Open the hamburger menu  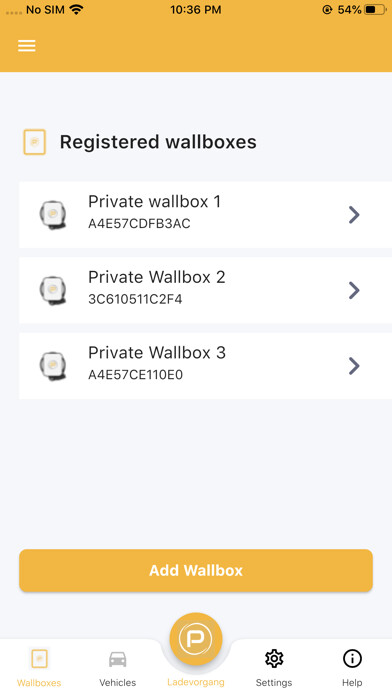pos(27,46)
